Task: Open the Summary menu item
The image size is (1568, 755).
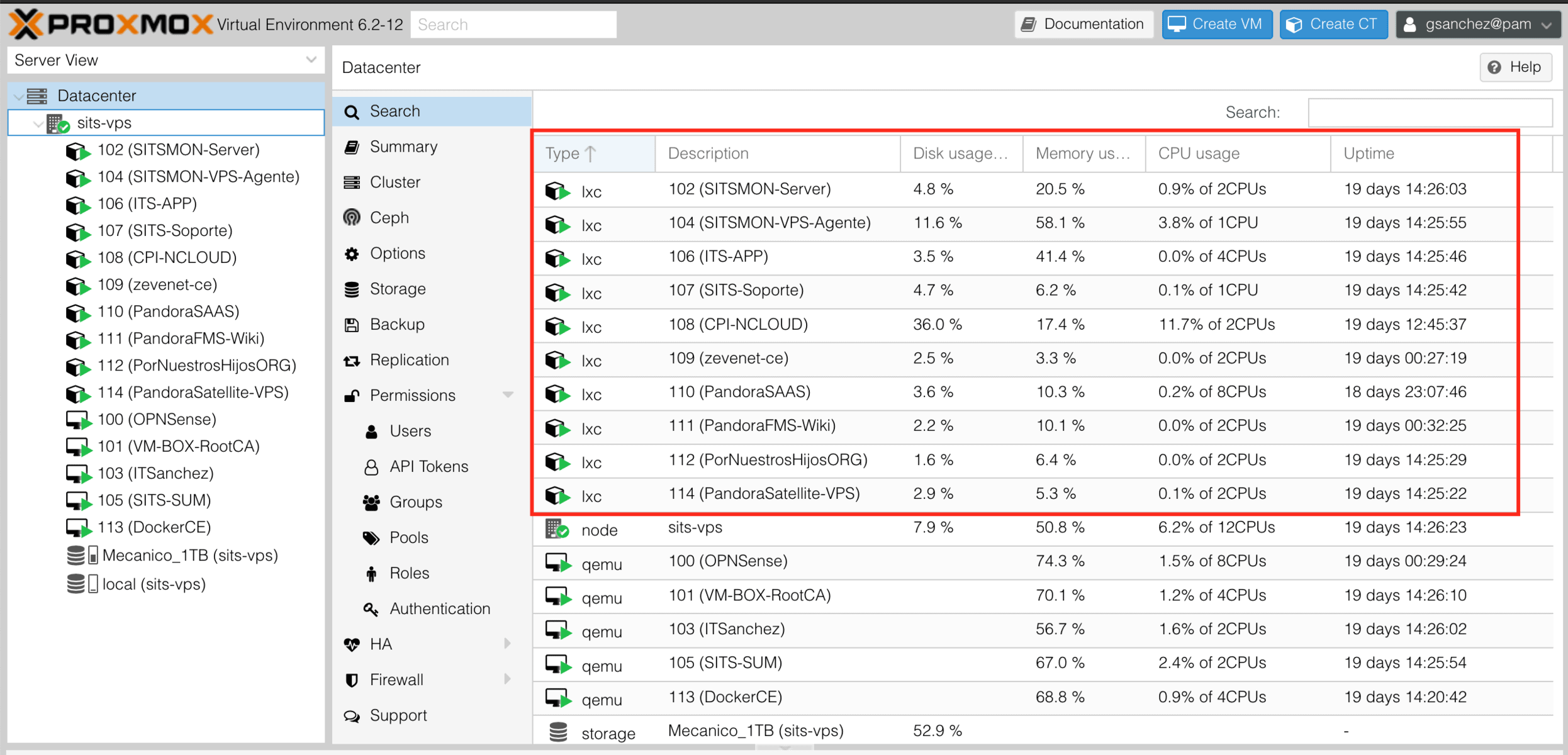Action: pos(432,147)
